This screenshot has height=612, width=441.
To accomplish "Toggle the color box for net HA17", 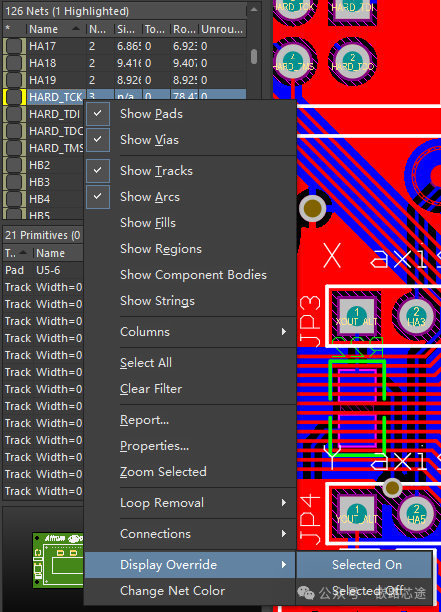I will click(14, 46).
